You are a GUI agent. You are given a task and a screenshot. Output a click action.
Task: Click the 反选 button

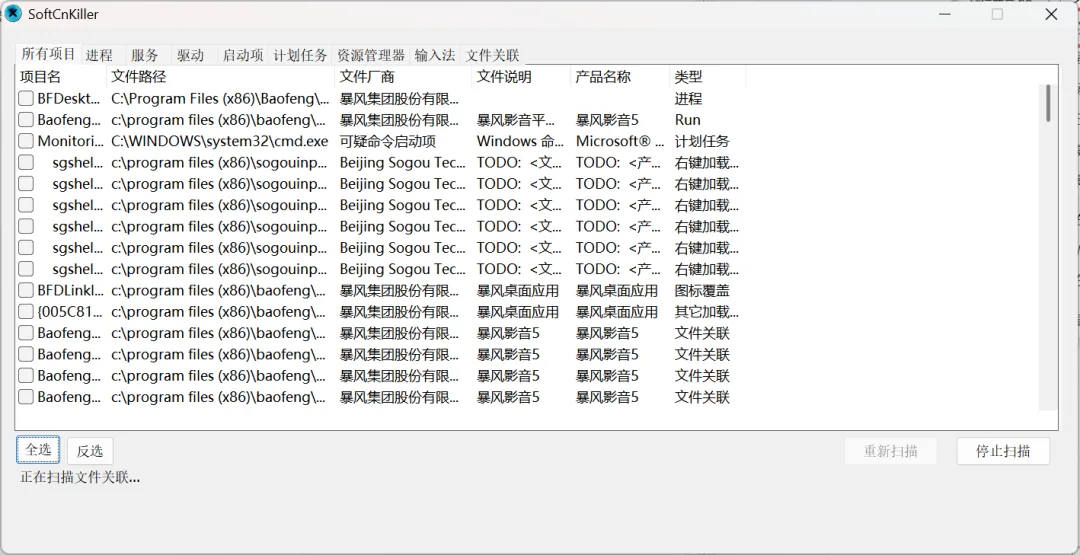90,451
